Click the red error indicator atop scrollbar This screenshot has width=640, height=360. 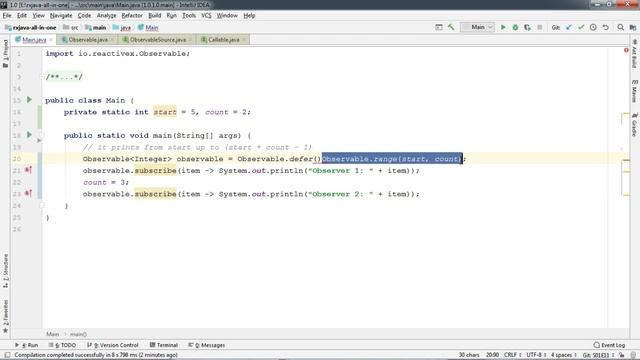point(626,50)
